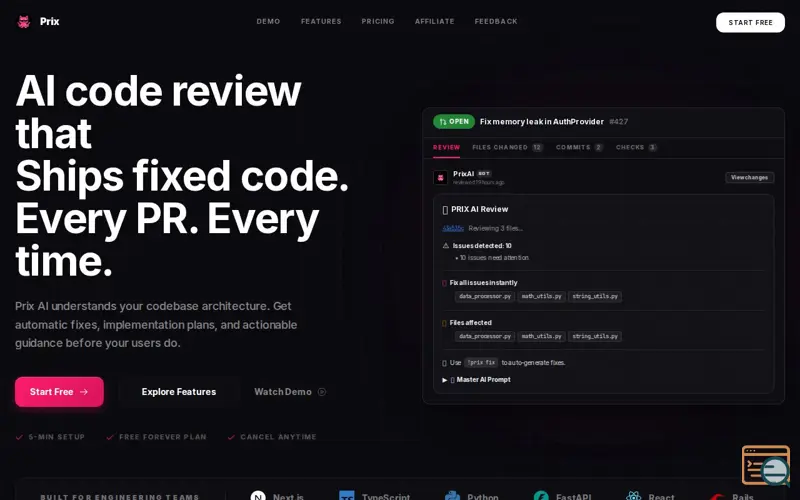Click the View changes button
This screenshot has width=800, height=500.
[749, 178]
